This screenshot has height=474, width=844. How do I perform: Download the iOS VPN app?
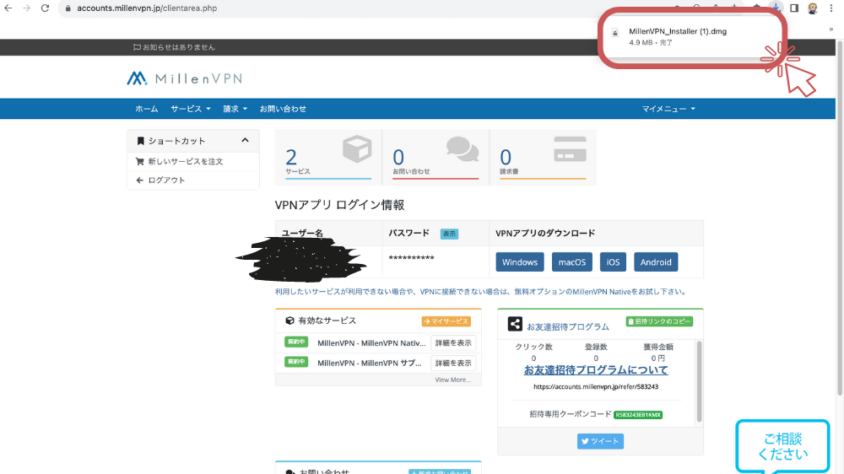point(613,262)
